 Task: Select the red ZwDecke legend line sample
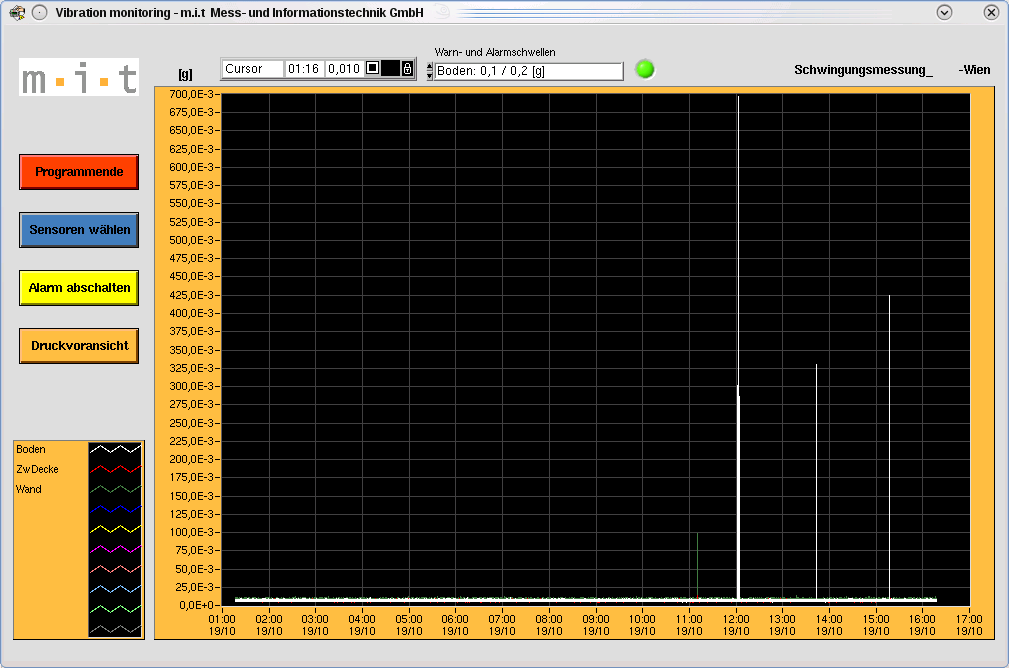[x=115, y=469]
